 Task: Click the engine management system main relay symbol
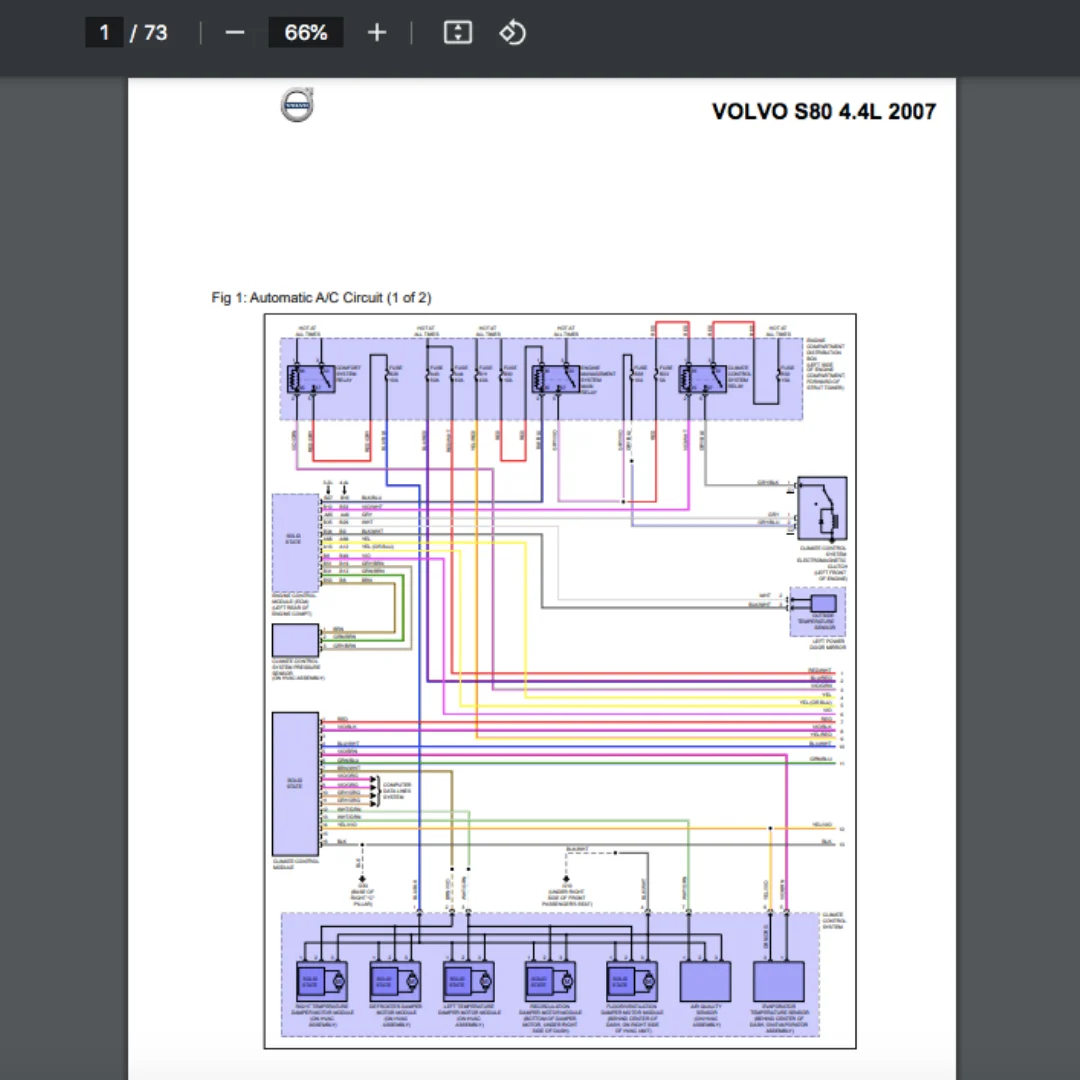556,379
